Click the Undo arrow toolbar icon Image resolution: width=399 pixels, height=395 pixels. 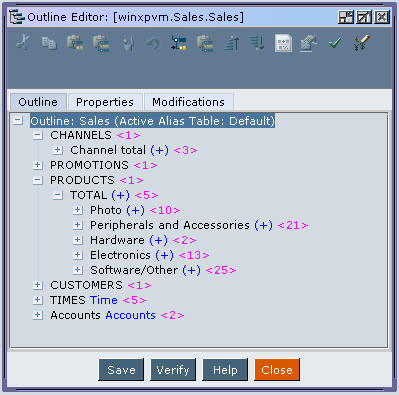click(153, 43)
